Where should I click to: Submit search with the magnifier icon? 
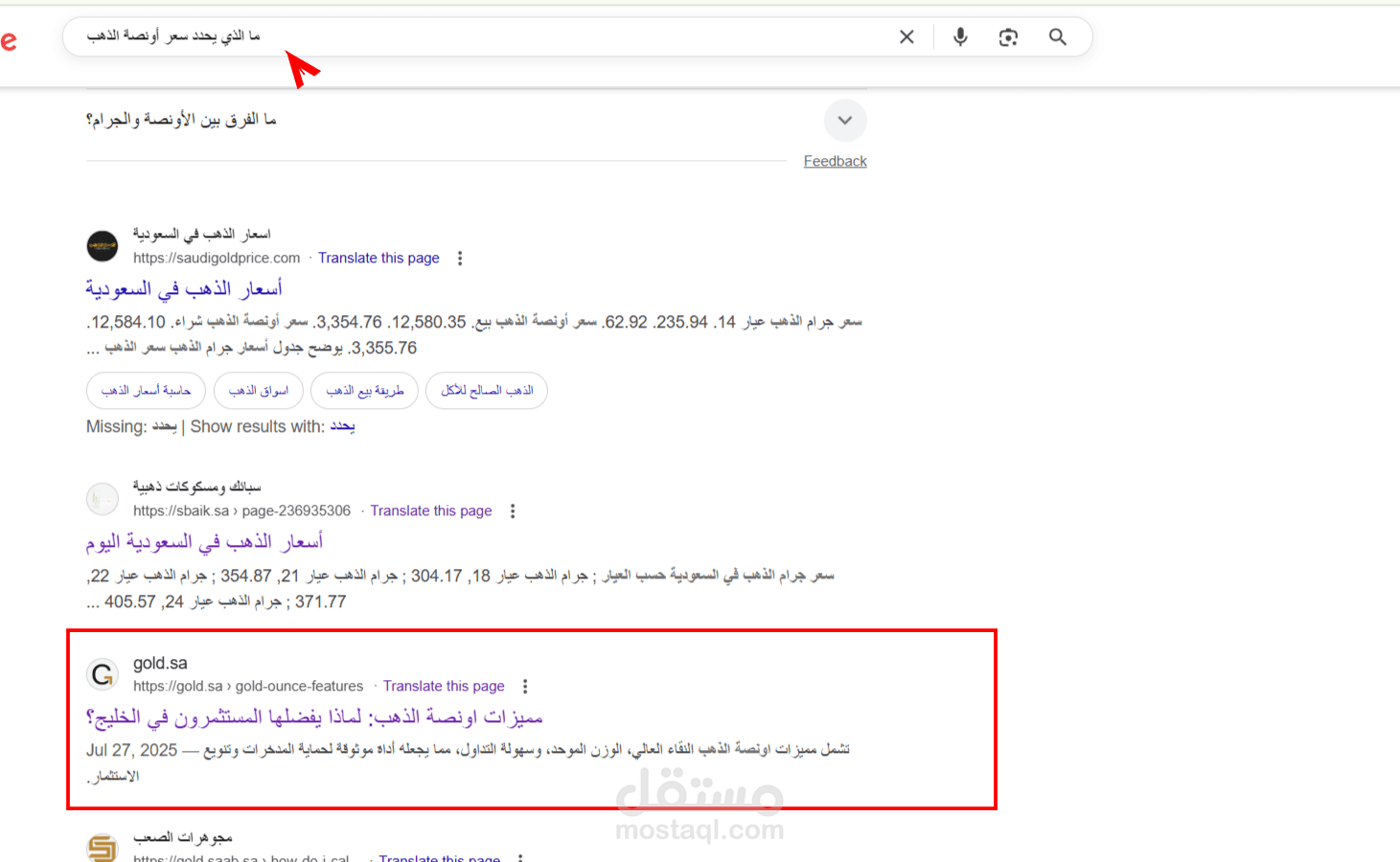[x=1058, y=37]
